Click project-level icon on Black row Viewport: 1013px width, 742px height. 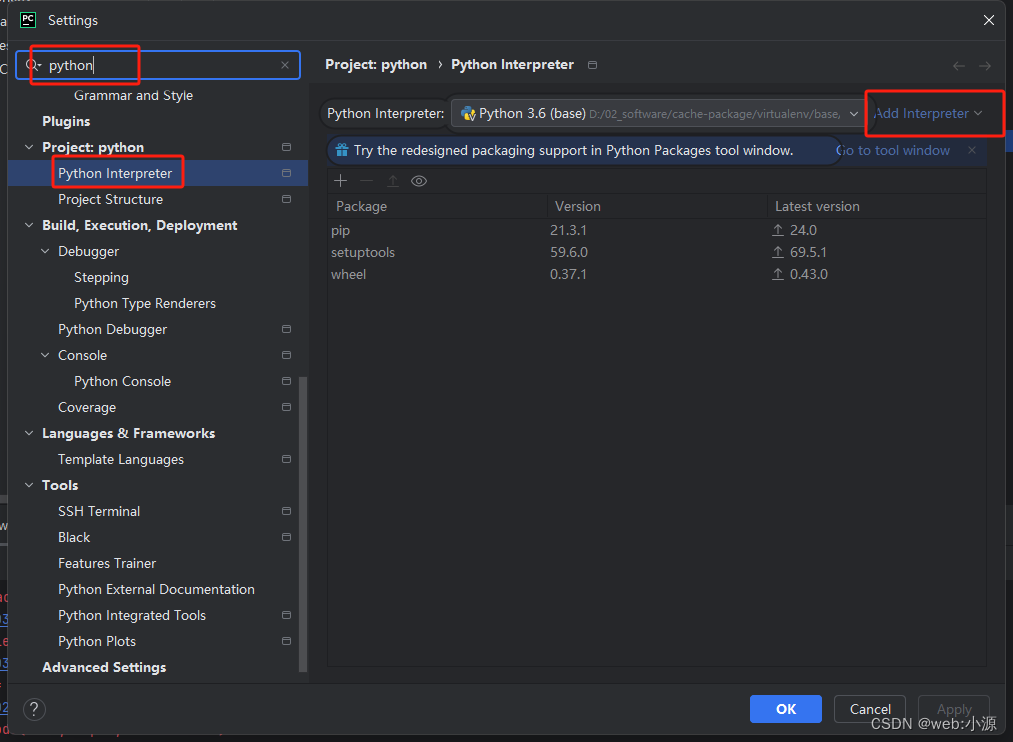[286, 537]
